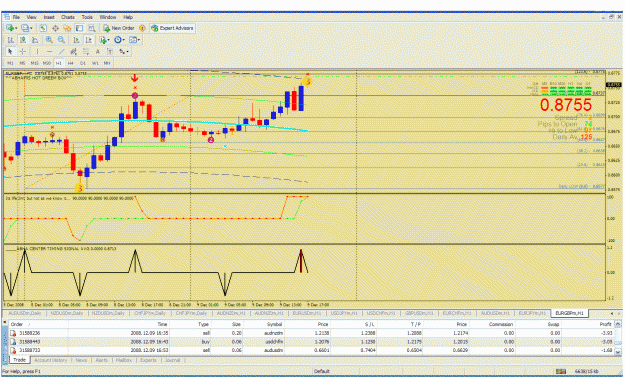Open the Strategy Tester icon

click(x=92, y=28)
